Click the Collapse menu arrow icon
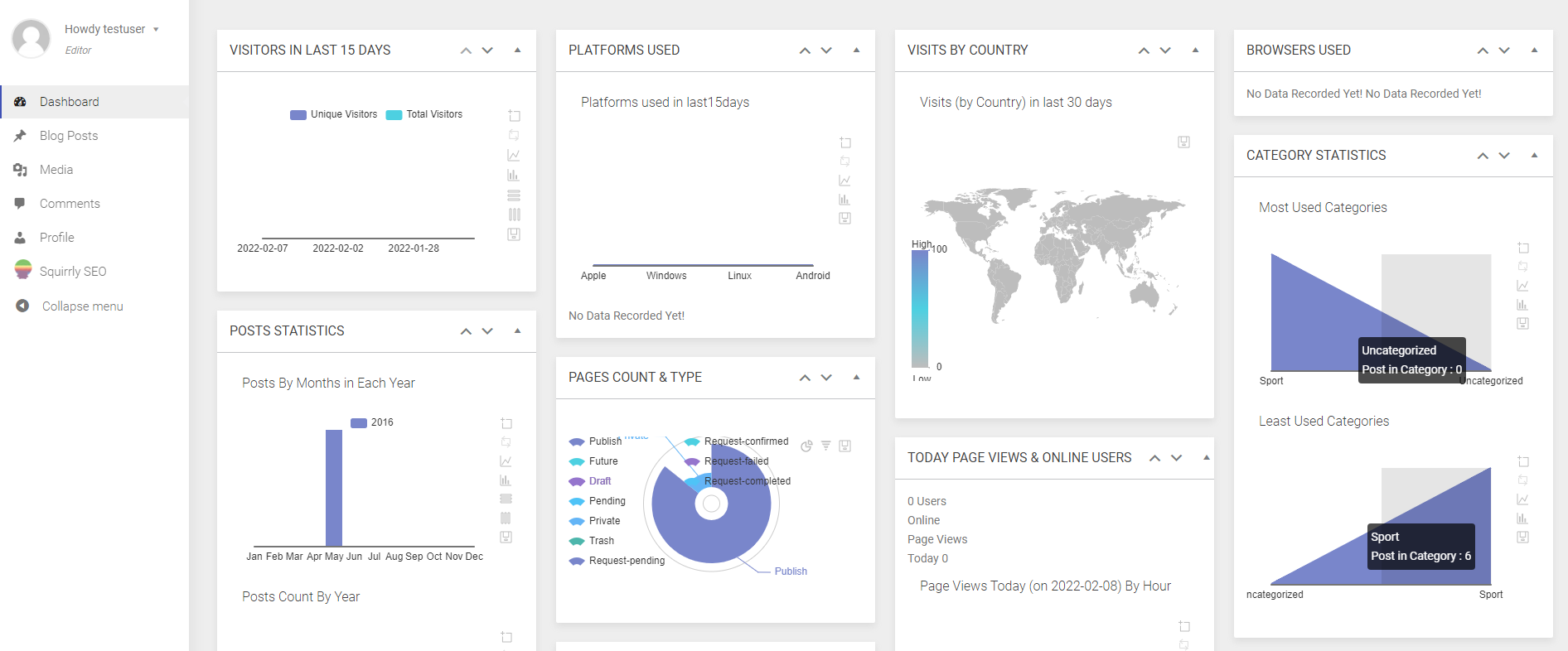Screen dimensions: 1568x651 pyautogui.click(x=22, y=306)
